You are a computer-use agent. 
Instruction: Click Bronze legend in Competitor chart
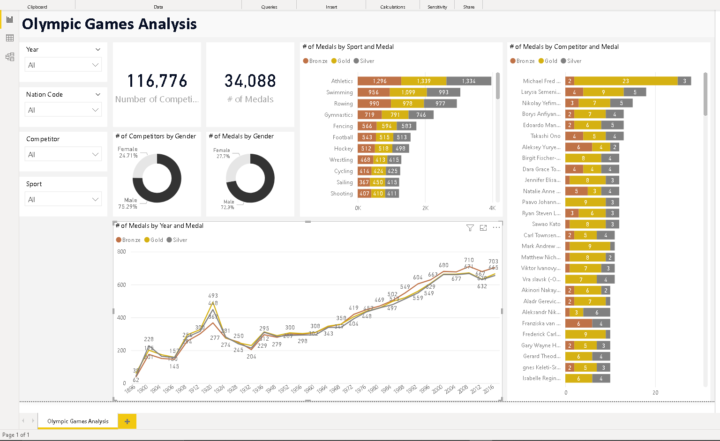(522, 61)
